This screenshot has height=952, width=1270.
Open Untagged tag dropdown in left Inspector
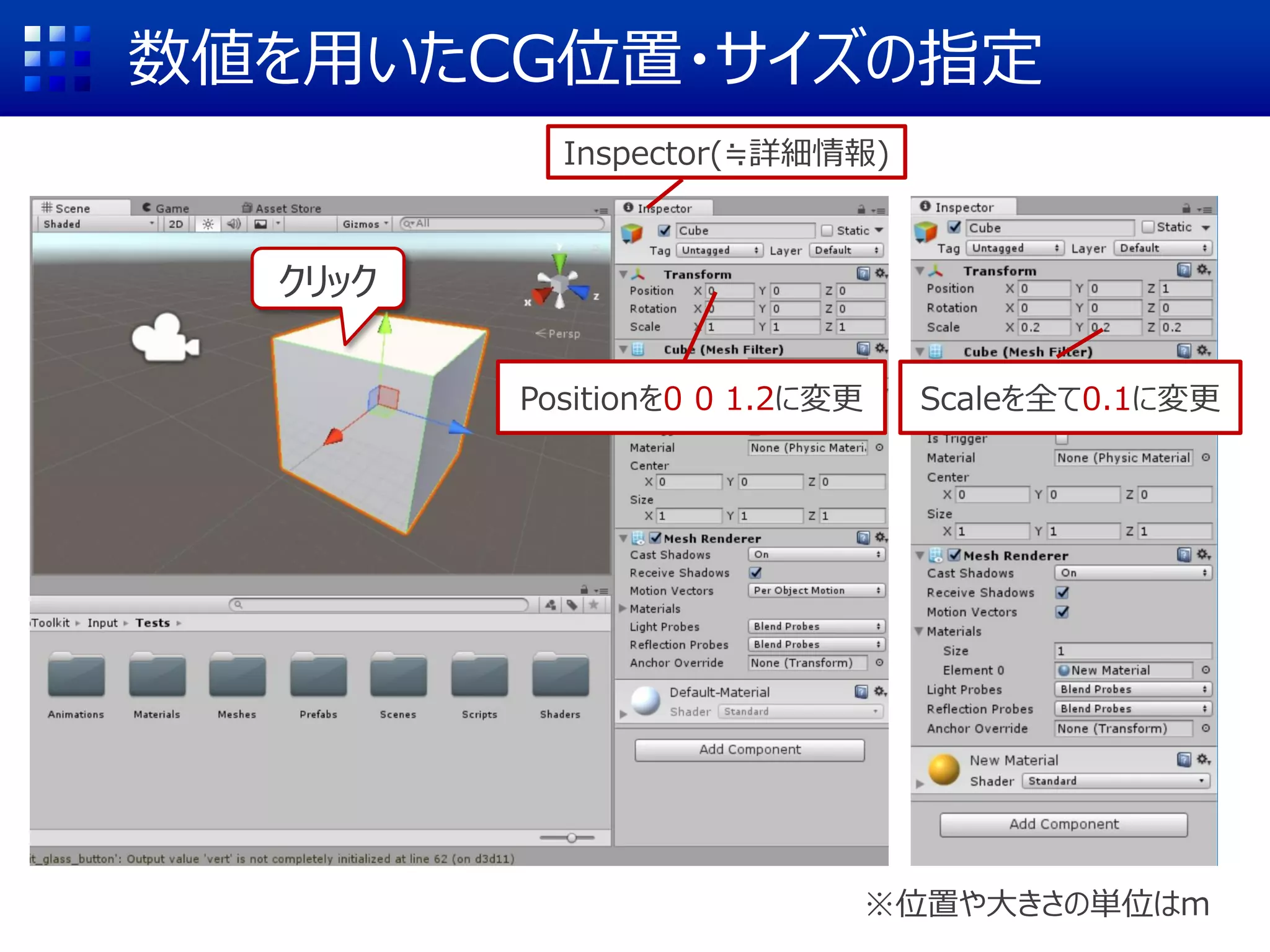pos(719,250)
